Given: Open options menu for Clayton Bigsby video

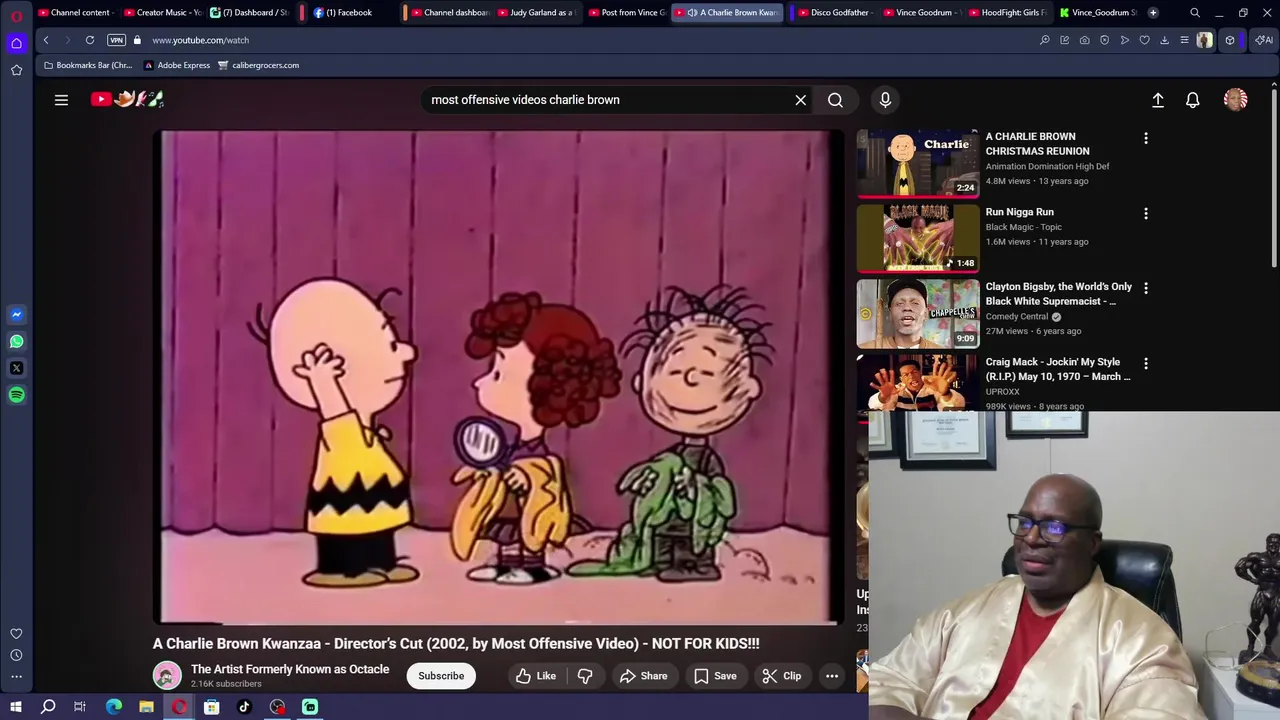Looking at the screenshot, I should pos(1146,288).
